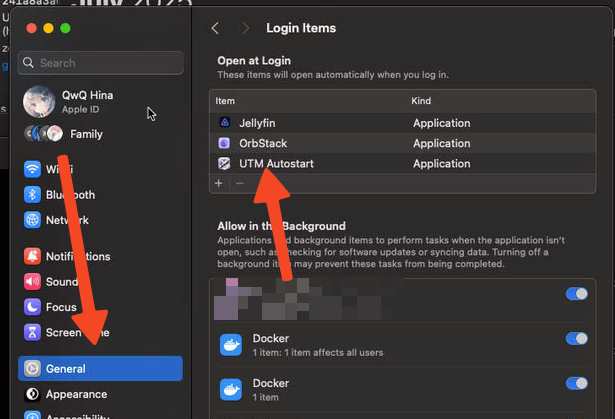Click second Docker whale icon, 1 item
Image resolution: width=615 pixels, height=419 pixels.
click(x=231, y=390)
